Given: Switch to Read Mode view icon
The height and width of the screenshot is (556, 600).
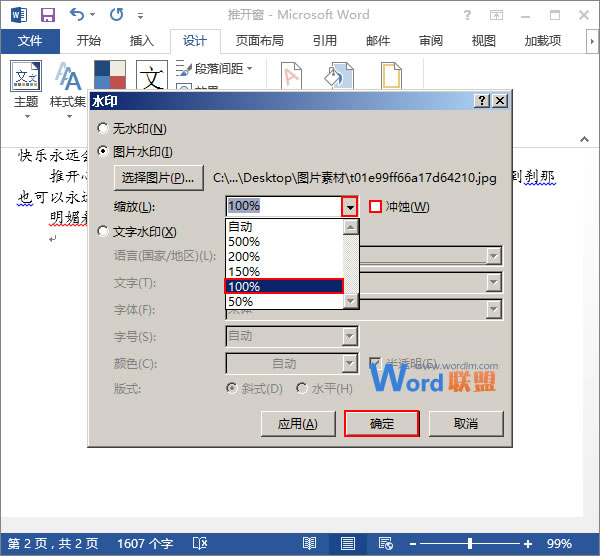Looking at the screenshot, I should pos(309,543).
